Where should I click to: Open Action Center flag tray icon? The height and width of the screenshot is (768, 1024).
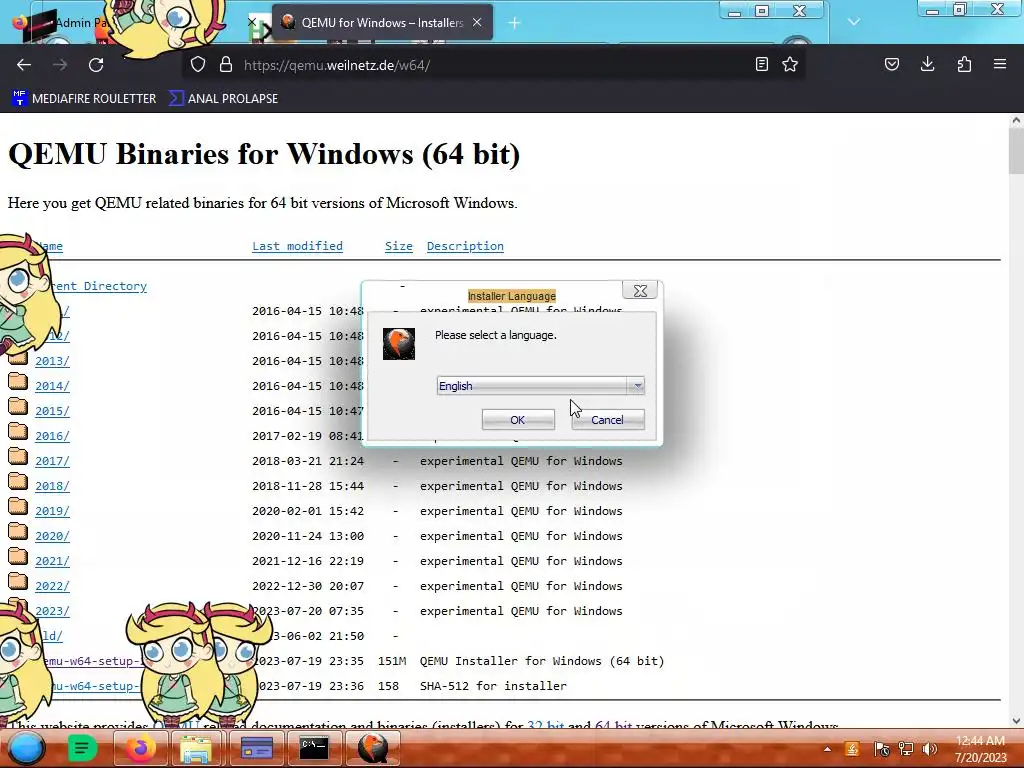pos(881,749)
